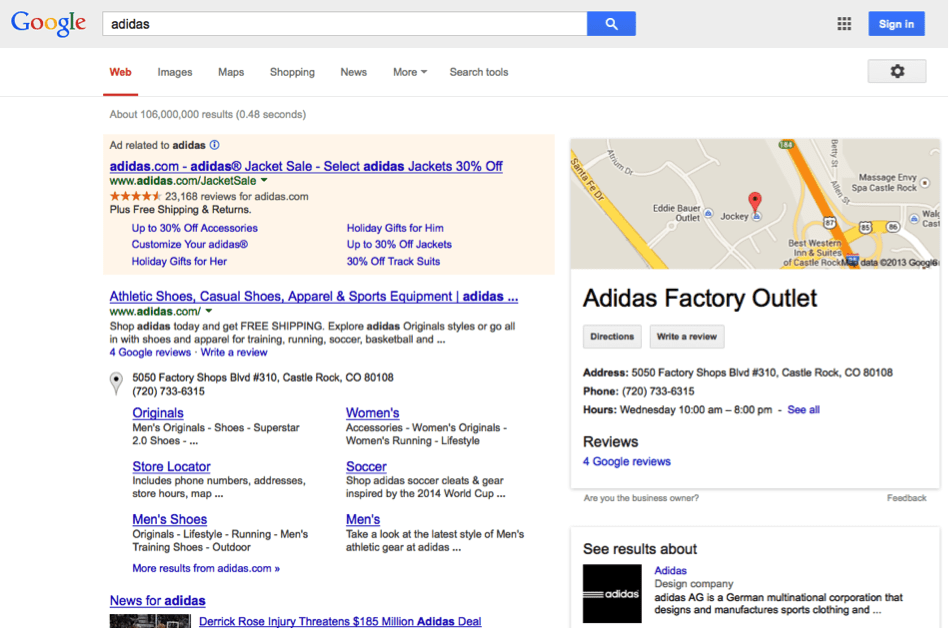Open Up to 30% Off Accessories link

coord(195,228)
